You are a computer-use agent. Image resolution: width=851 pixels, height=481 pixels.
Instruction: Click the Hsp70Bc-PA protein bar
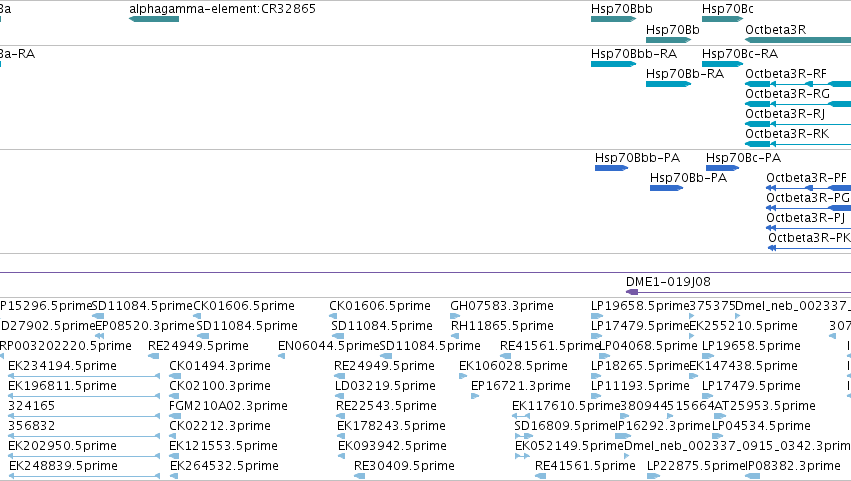click(722, 168)
